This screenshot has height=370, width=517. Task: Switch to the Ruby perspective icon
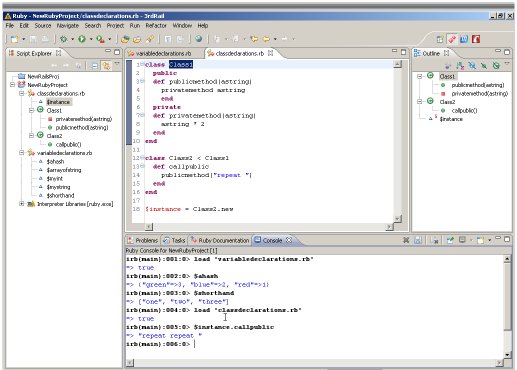(x=452, y=39)
